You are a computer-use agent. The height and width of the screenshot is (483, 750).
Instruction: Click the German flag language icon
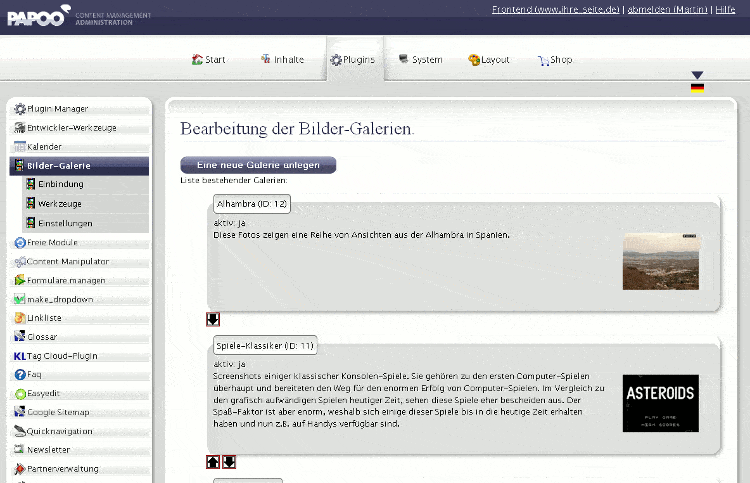click(x=697, y=88)
